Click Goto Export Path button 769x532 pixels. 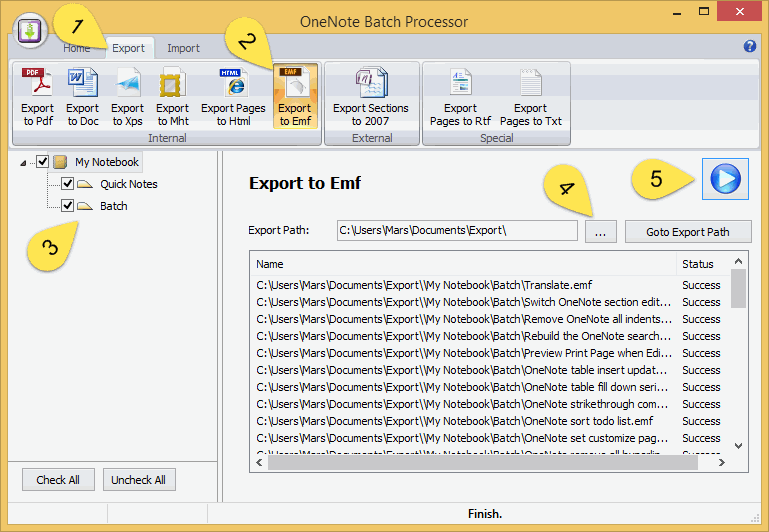tap(688, 232)
